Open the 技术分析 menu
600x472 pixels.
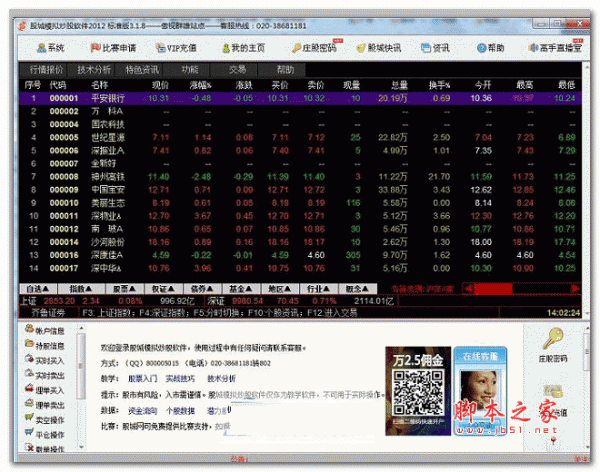click(94, 70)
